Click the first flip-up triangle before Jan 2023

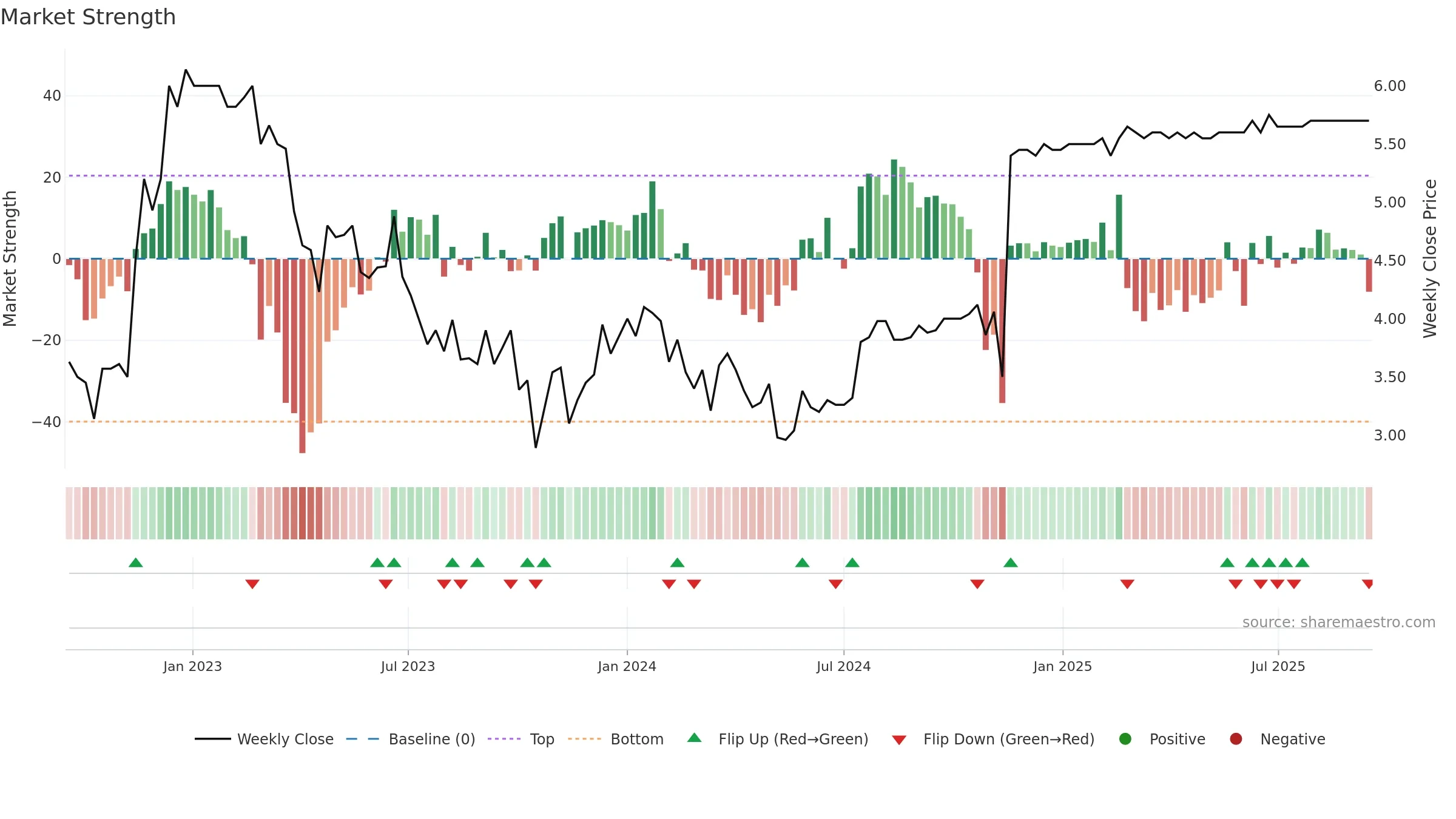[x=136, y=562]
